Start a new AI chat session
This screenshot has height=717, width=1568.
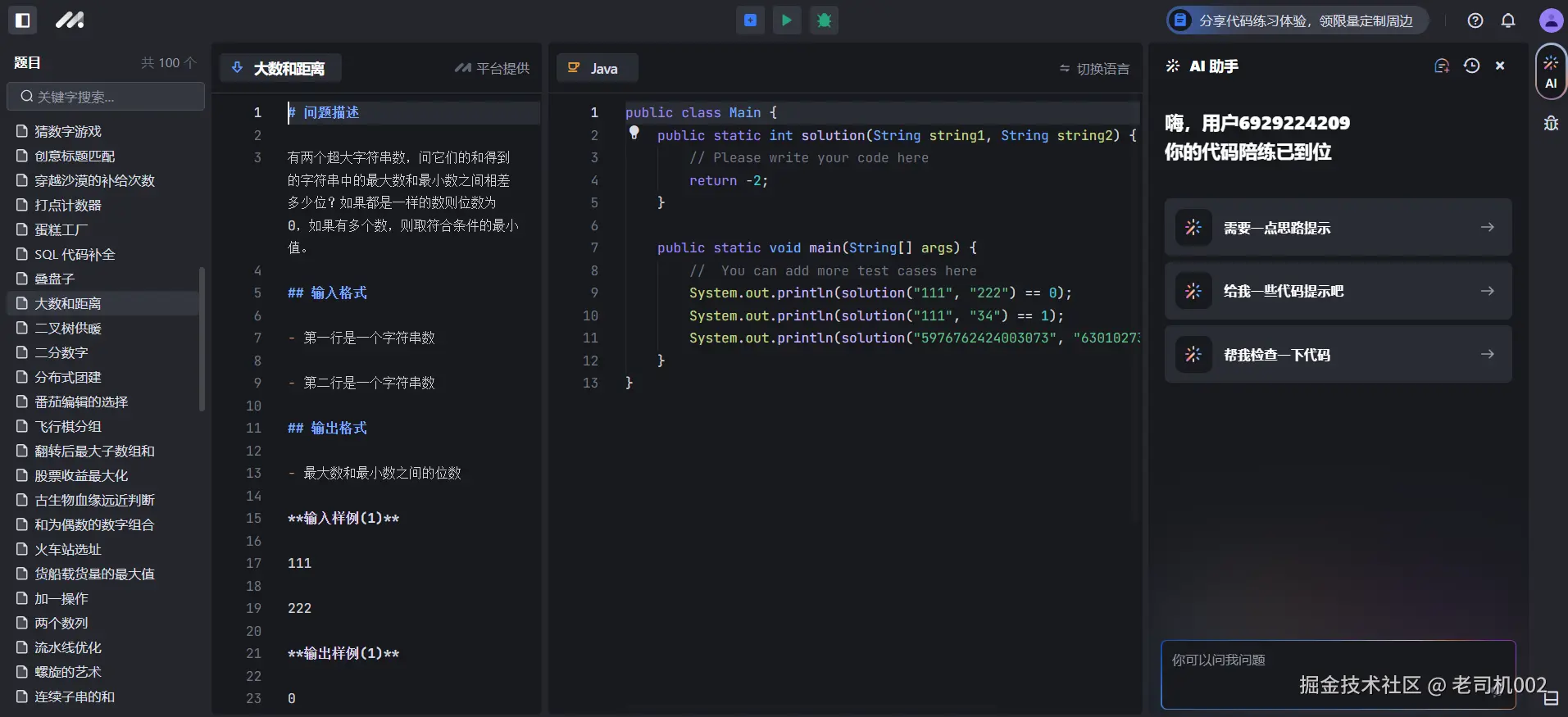(1442, 66)
